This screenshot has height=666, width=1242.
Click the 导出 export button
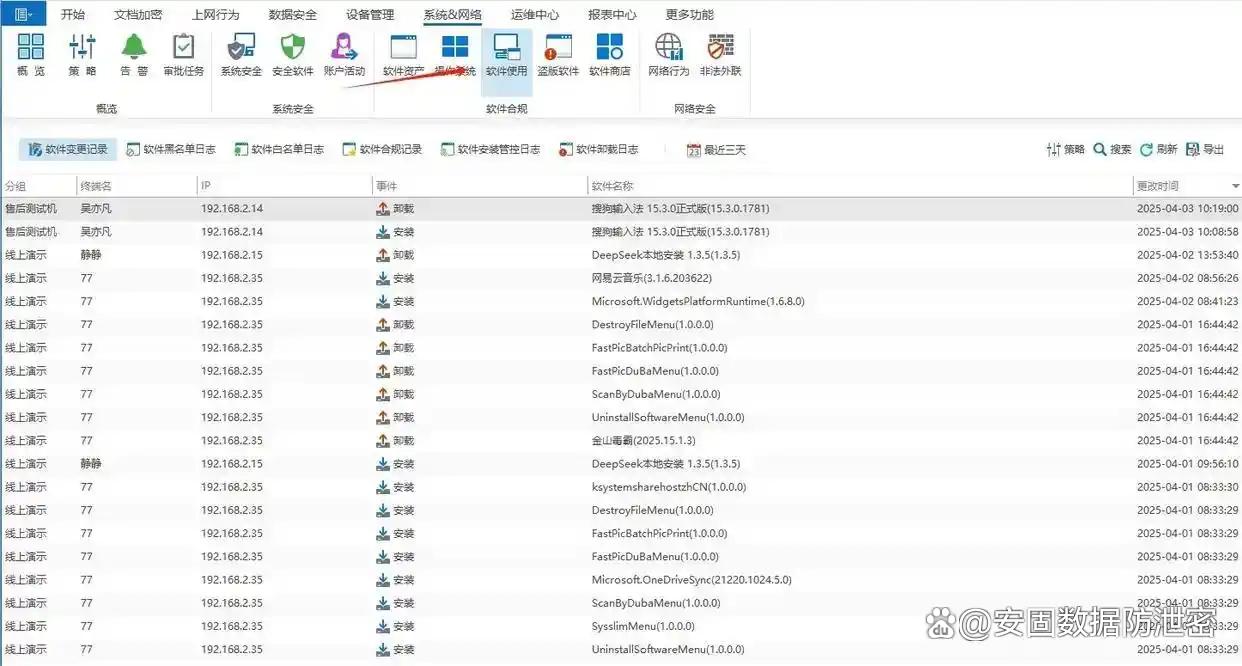pyautogui.click(x=1205, y=150)
